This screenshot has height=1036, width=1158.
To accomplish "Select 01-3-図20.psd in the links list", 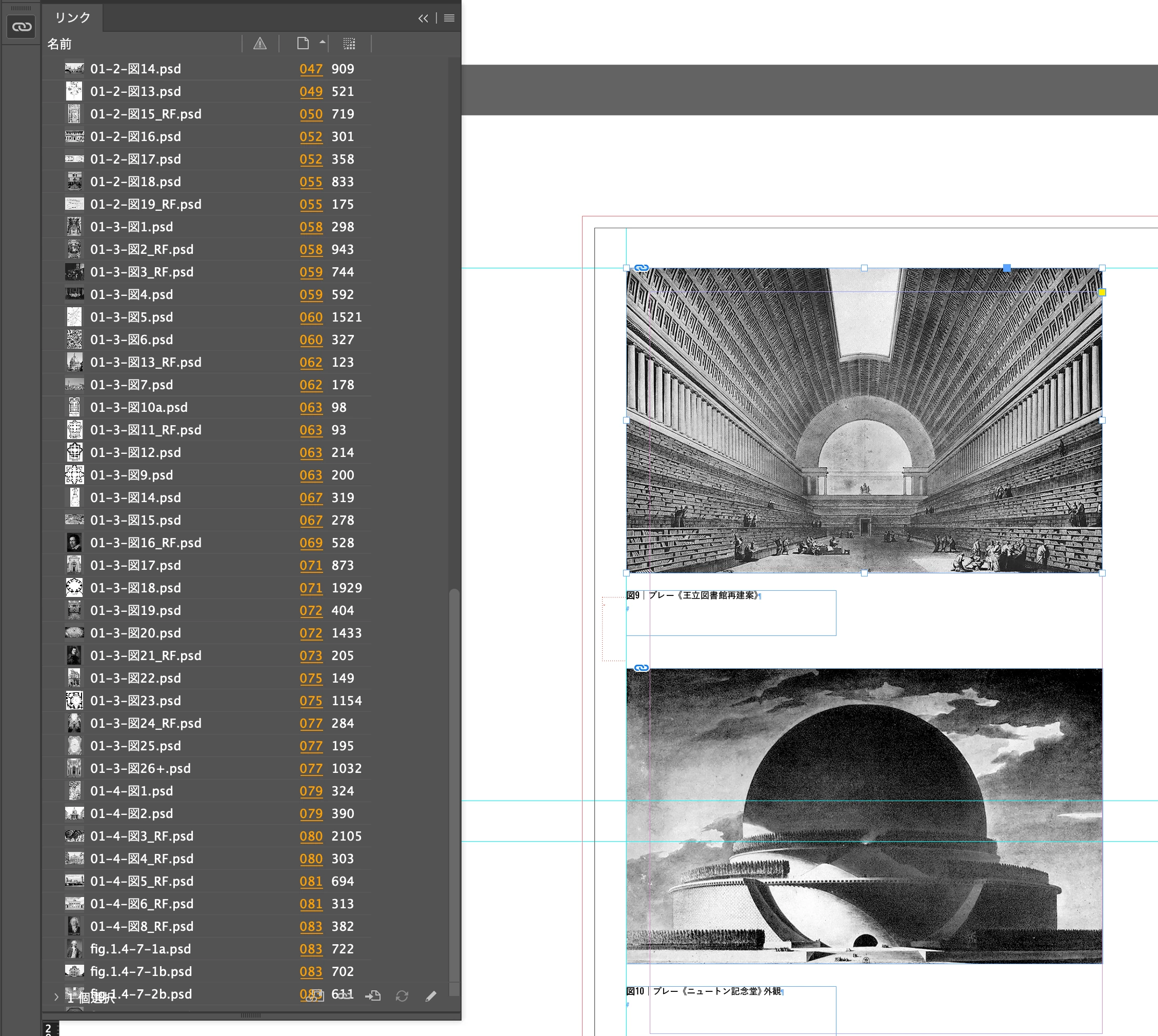I will 135,633.
